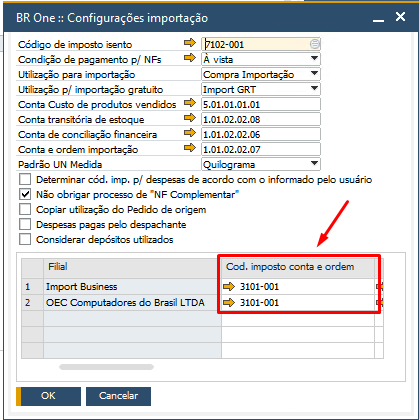Click the Cancelar button

[118, 396]
